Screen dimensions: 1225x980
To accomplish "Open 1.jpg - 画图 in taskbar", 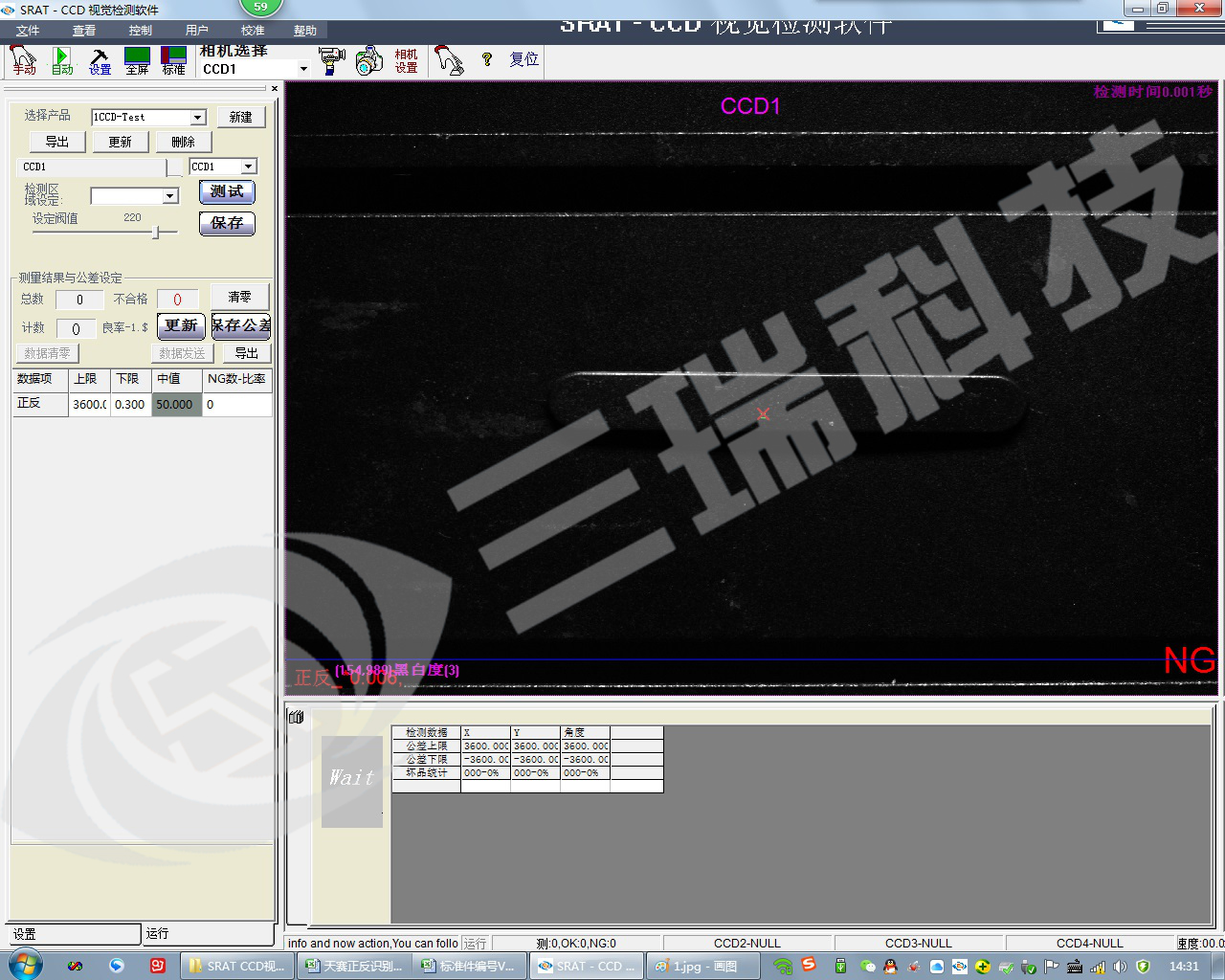I will [703, 967].
